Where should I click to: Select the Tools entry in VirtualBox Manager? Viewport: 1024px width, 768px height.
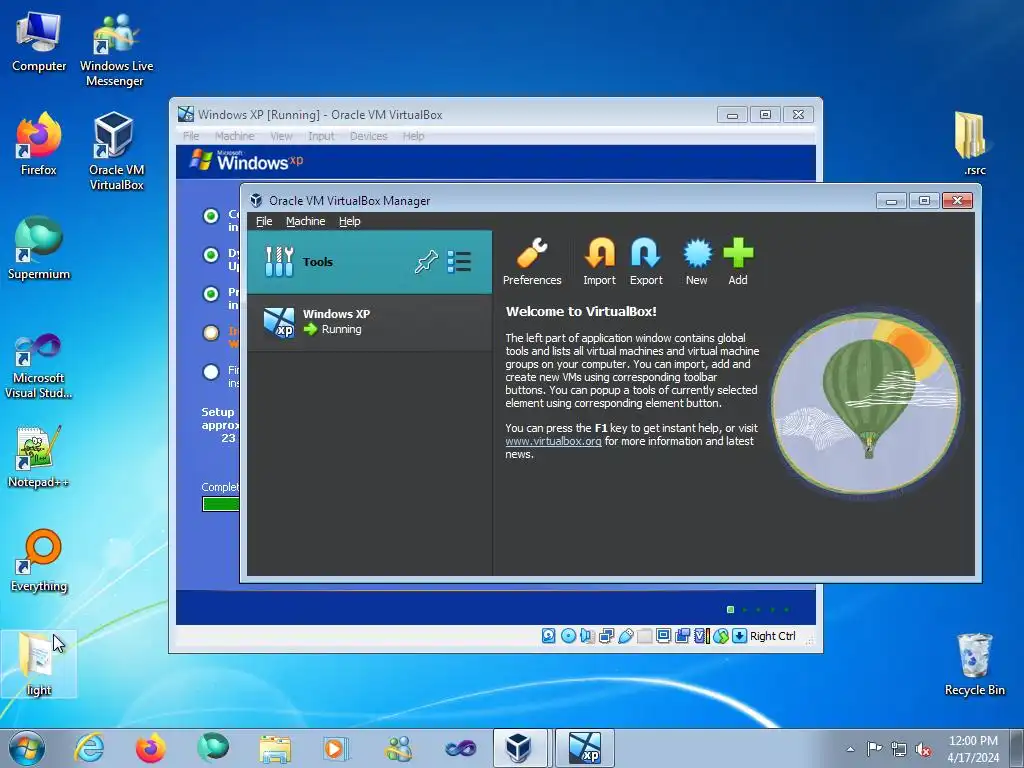tap(369, 262)
